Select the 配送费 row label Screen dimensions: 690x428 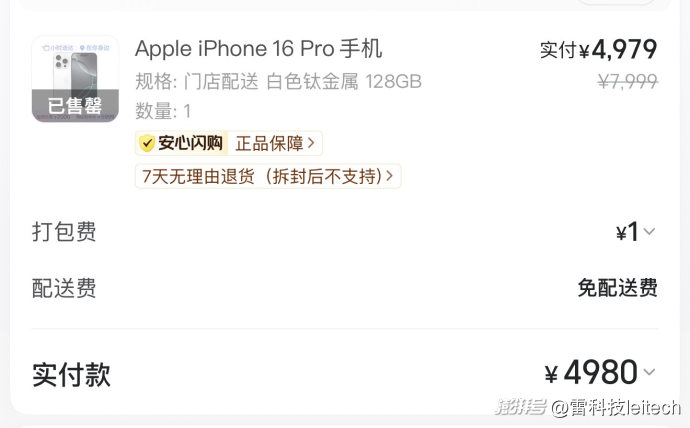tap(64, 288)
